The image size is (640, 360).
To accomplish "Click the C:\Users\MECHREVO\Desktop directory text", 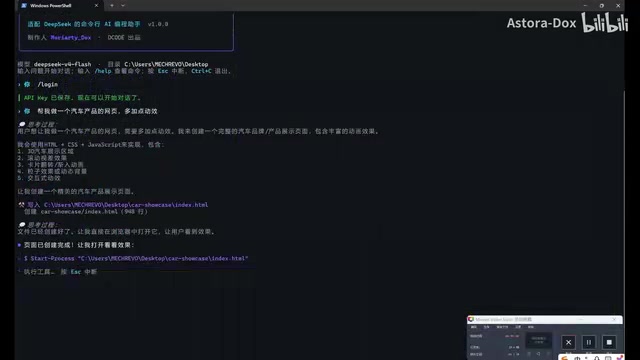I will point(166,64).
